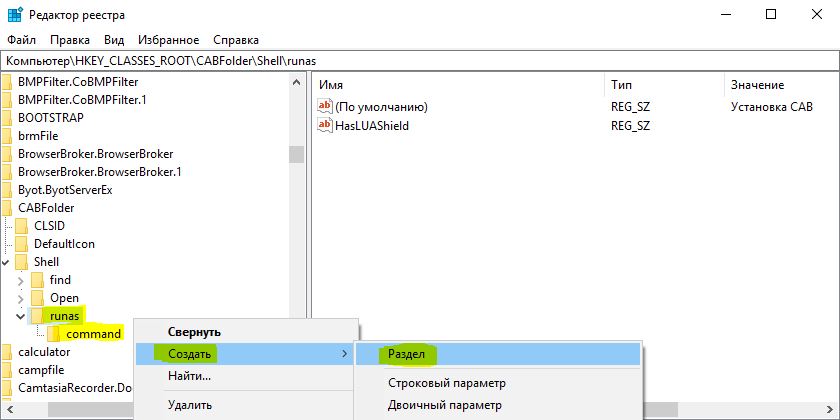Minimize the Registry Editor window

tap(724, 14)
